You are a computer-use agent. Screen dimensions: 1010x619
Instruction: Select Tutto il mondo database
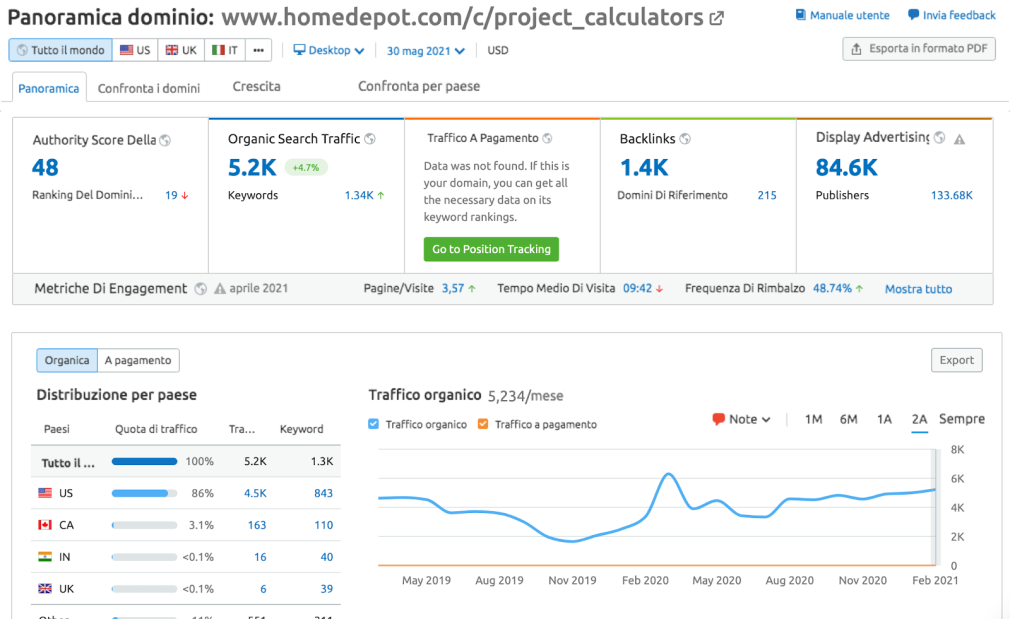click(61, 50)
